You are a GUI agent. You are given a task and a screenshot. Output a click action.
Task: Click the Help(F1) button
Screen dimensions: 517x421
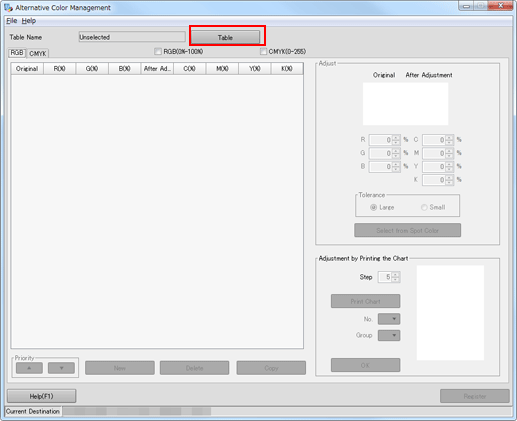[41, 396]
